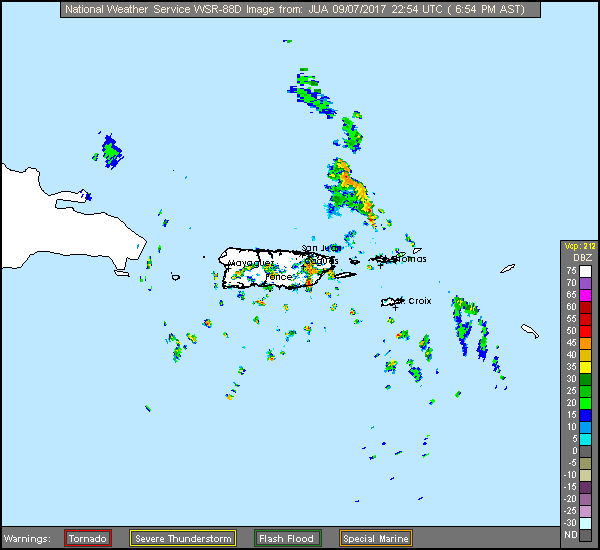Click the Ponce city label

(x=279, y=276)
